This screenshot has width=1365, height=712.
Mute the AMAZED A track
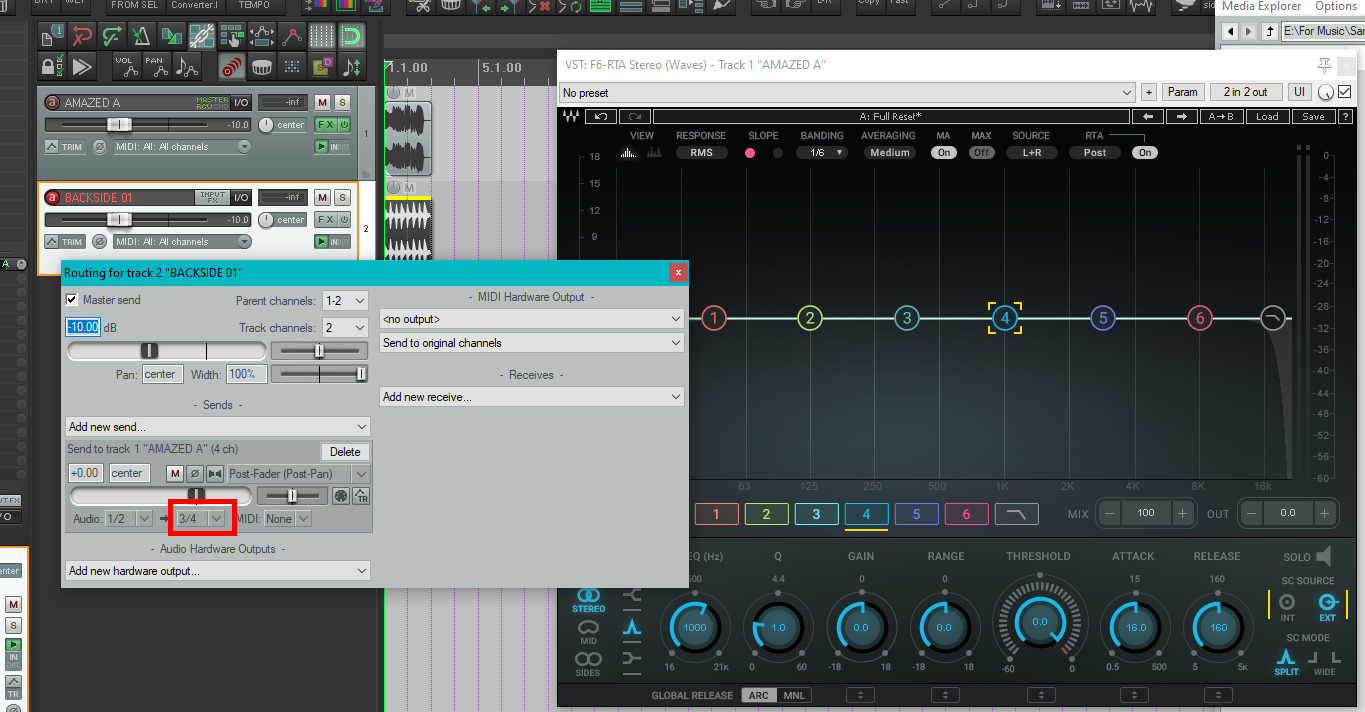(x=322, y=102)
